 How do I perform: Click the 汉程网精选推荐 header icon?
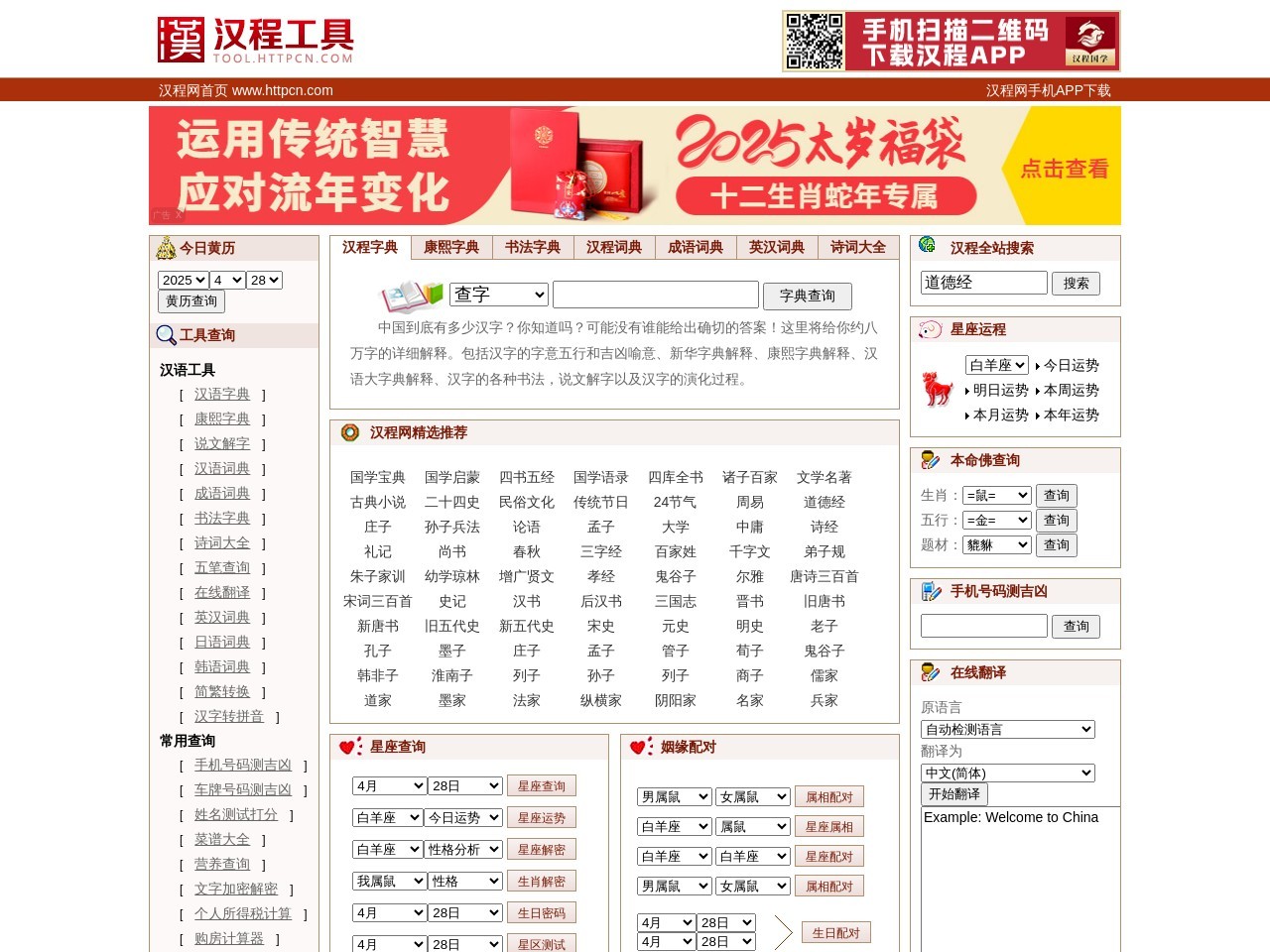point(349,432)
